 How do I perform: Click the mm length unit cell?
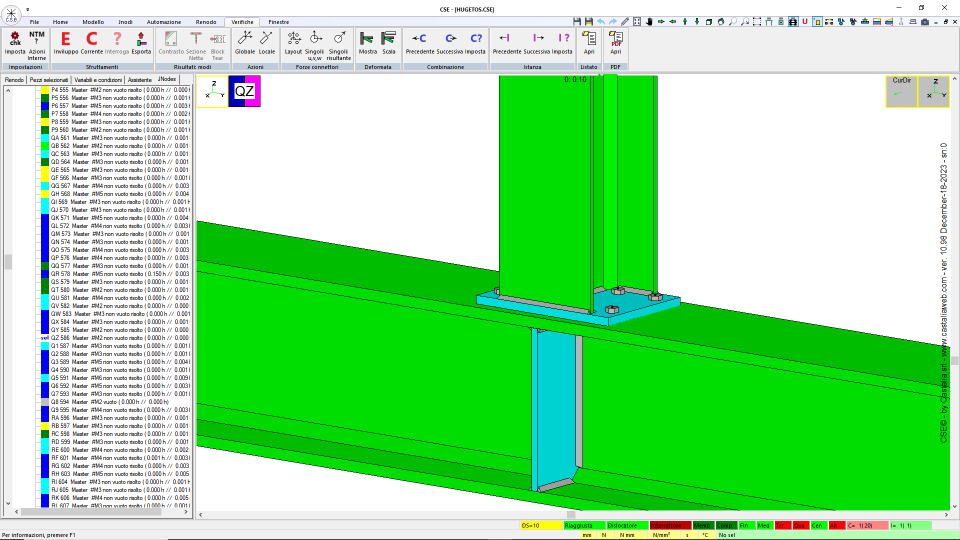click(588, 535)
